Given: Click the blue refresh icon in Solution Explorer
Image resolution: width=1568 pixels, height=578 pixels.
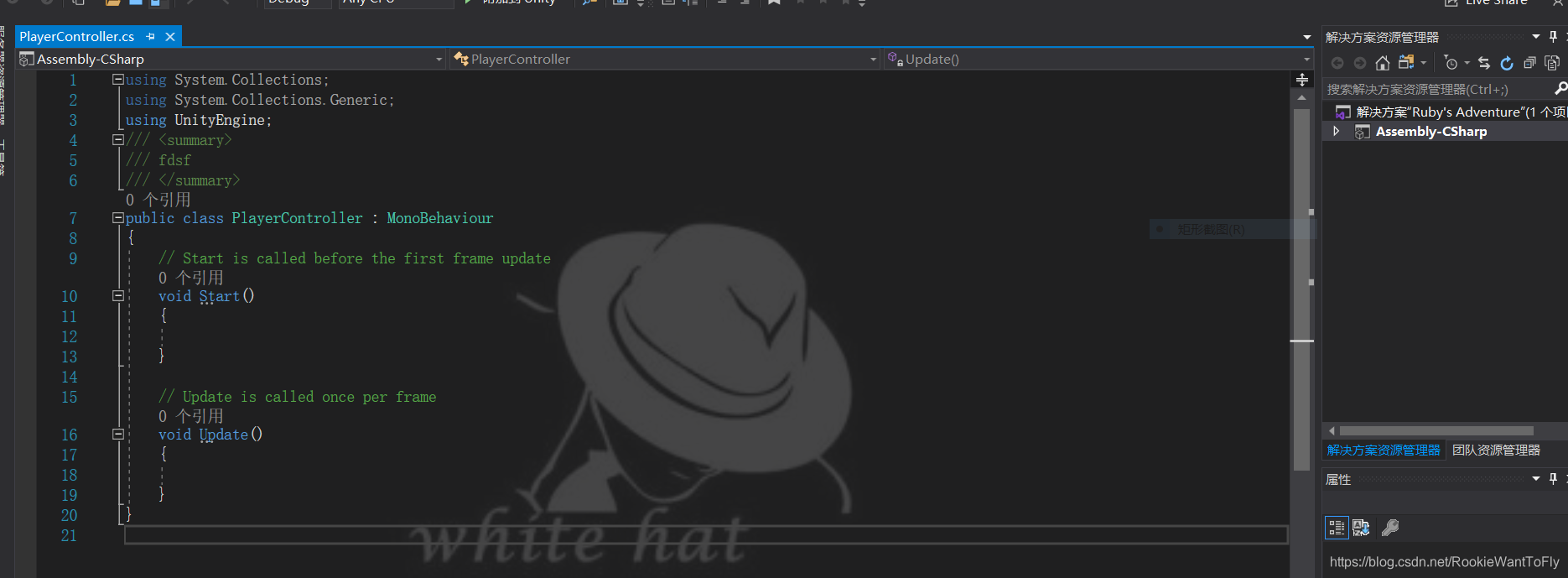Looking at the screenshot, I should 1507,63.
